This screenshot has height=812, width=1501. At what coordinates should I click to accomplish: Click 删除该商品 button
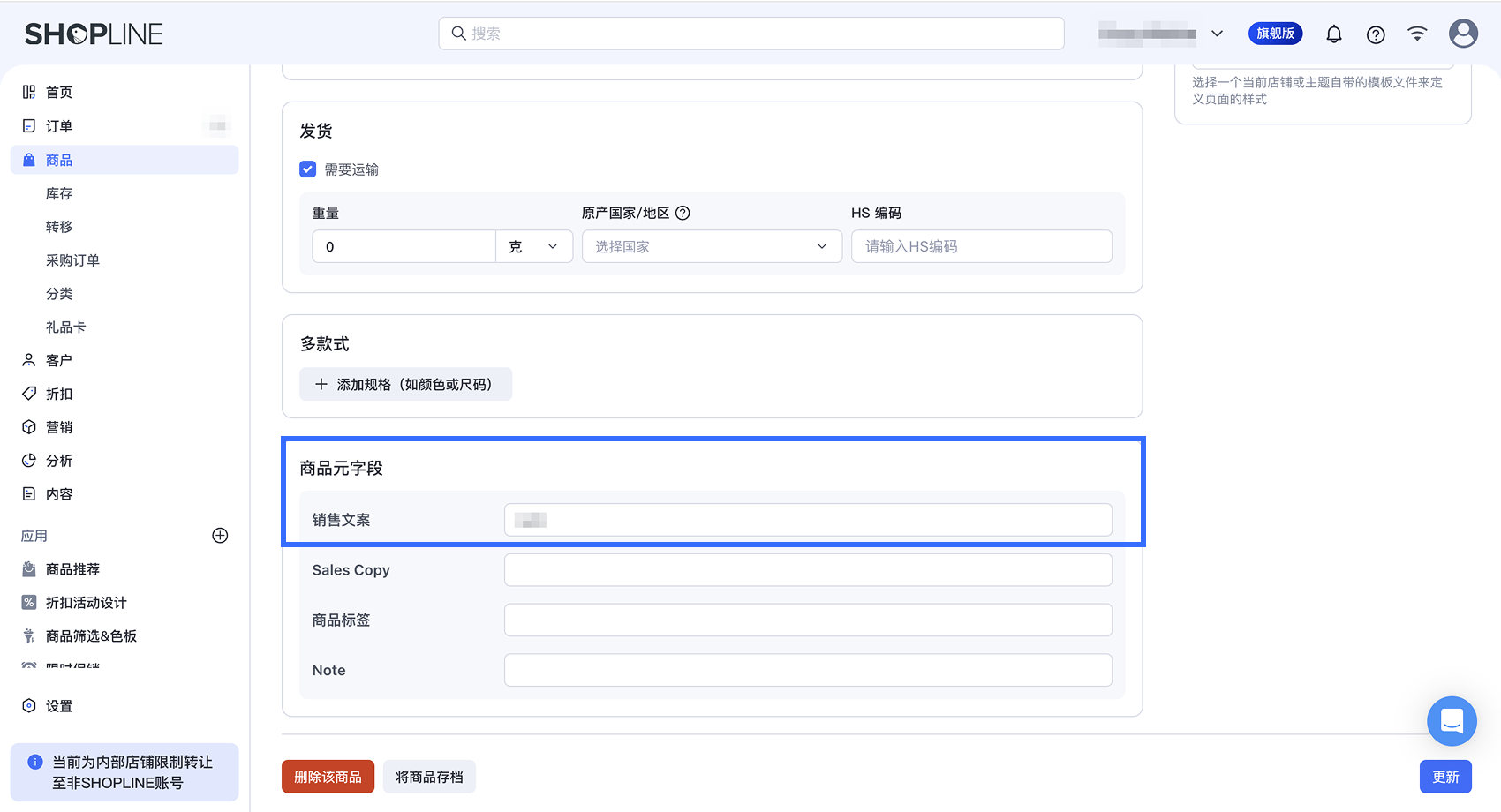[x=328, y=777]
